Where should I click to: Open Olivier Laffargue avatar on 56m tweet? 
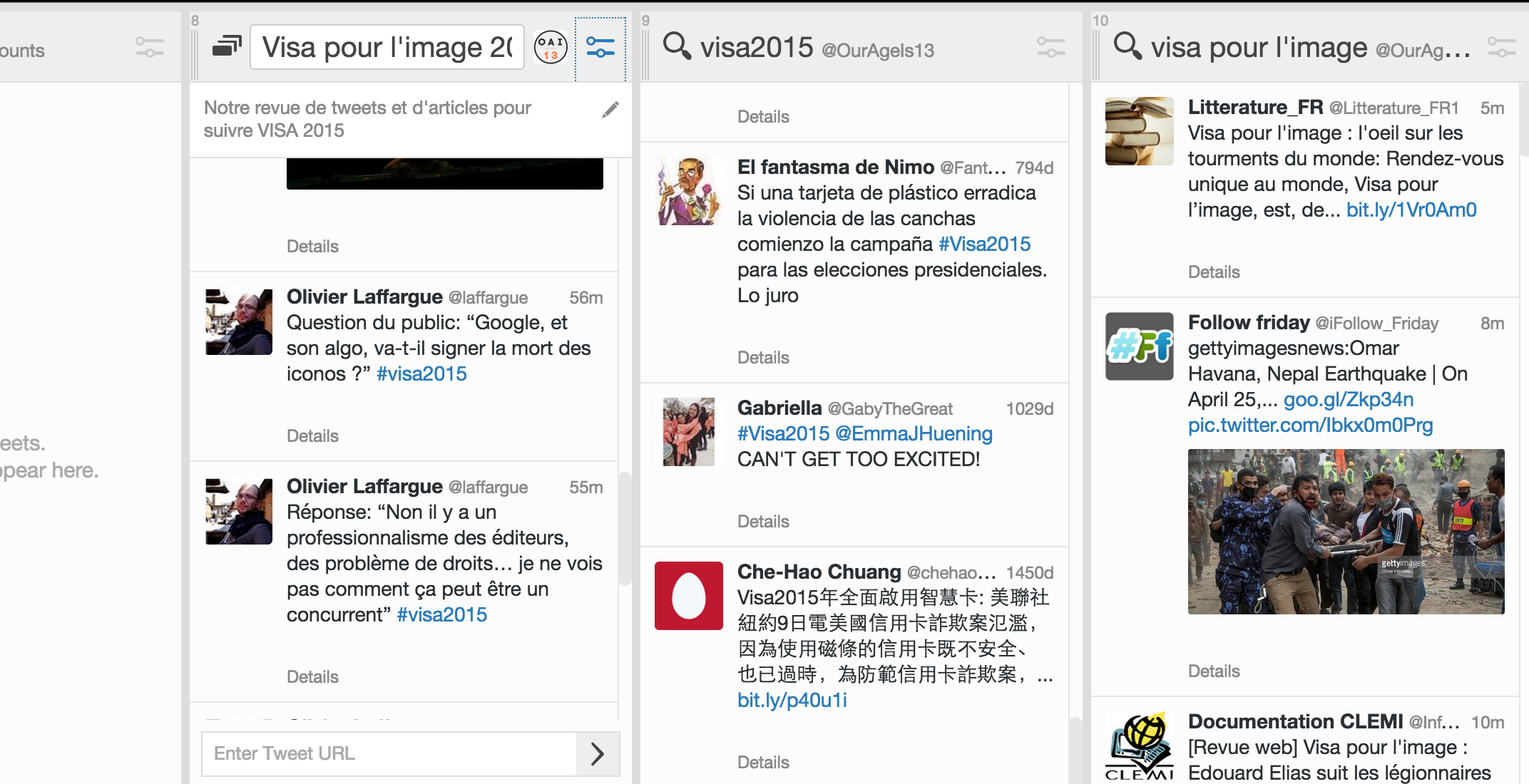(x=239, y=321)
